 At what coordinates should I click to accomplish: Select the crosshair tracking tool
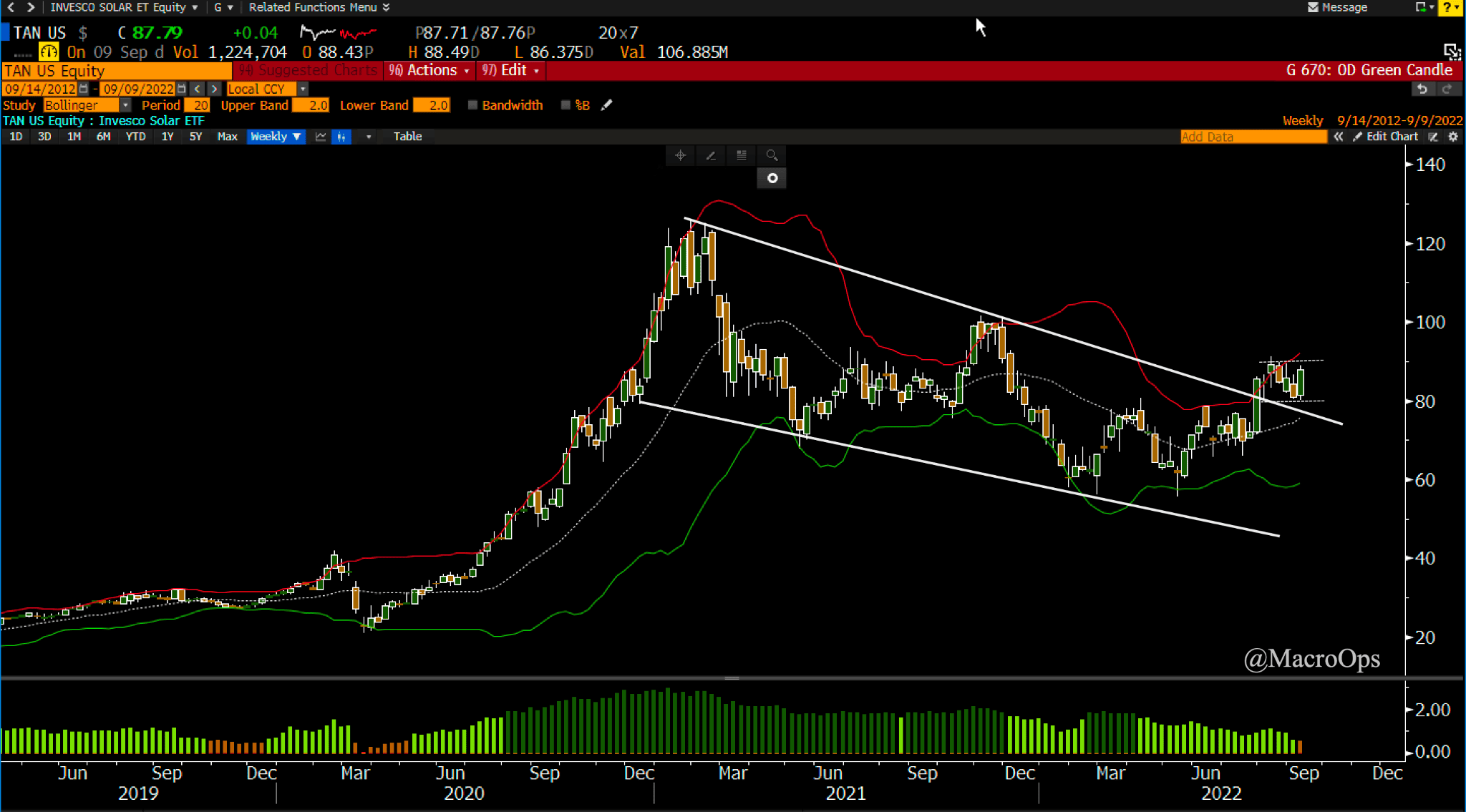pyautogui.click(x=680, y=155)
